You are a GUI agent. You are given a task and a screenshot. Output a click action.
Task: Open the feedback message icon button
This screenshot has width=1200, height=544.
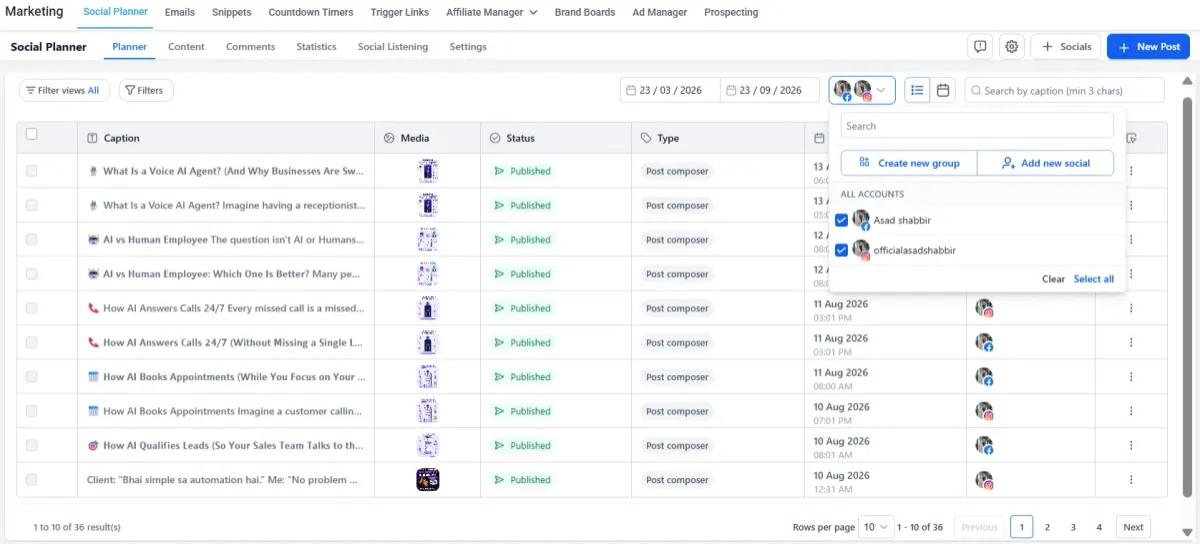(980, 46)
